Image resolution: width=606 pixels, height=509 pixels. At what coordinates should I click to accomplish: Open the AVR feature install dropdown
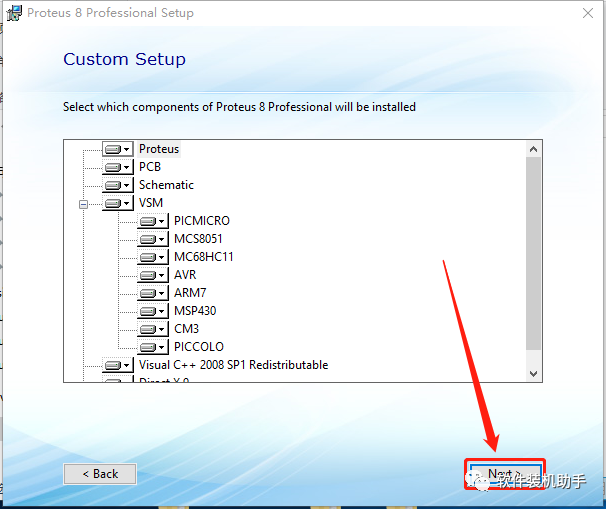[x=153, y=275]
